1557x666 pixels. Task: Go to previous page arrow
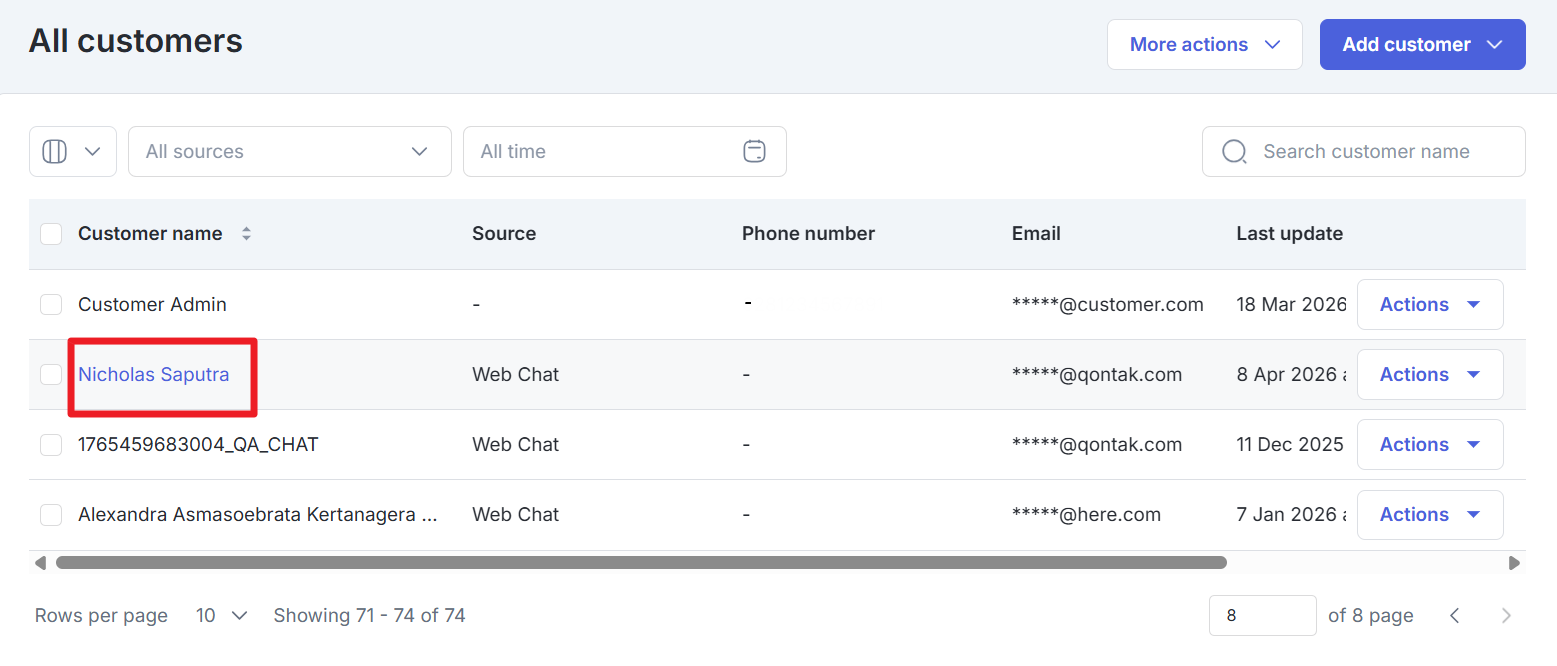[1455, 616]
